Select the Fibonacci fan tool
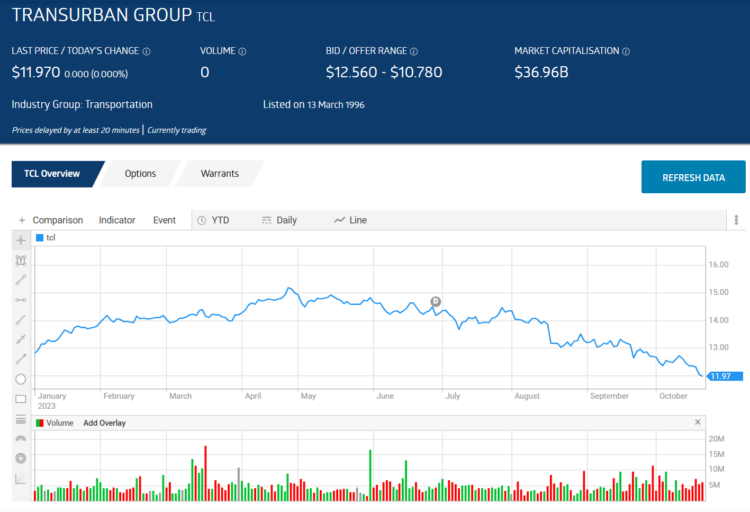This screenshot has height=512, width=750. 21,478
